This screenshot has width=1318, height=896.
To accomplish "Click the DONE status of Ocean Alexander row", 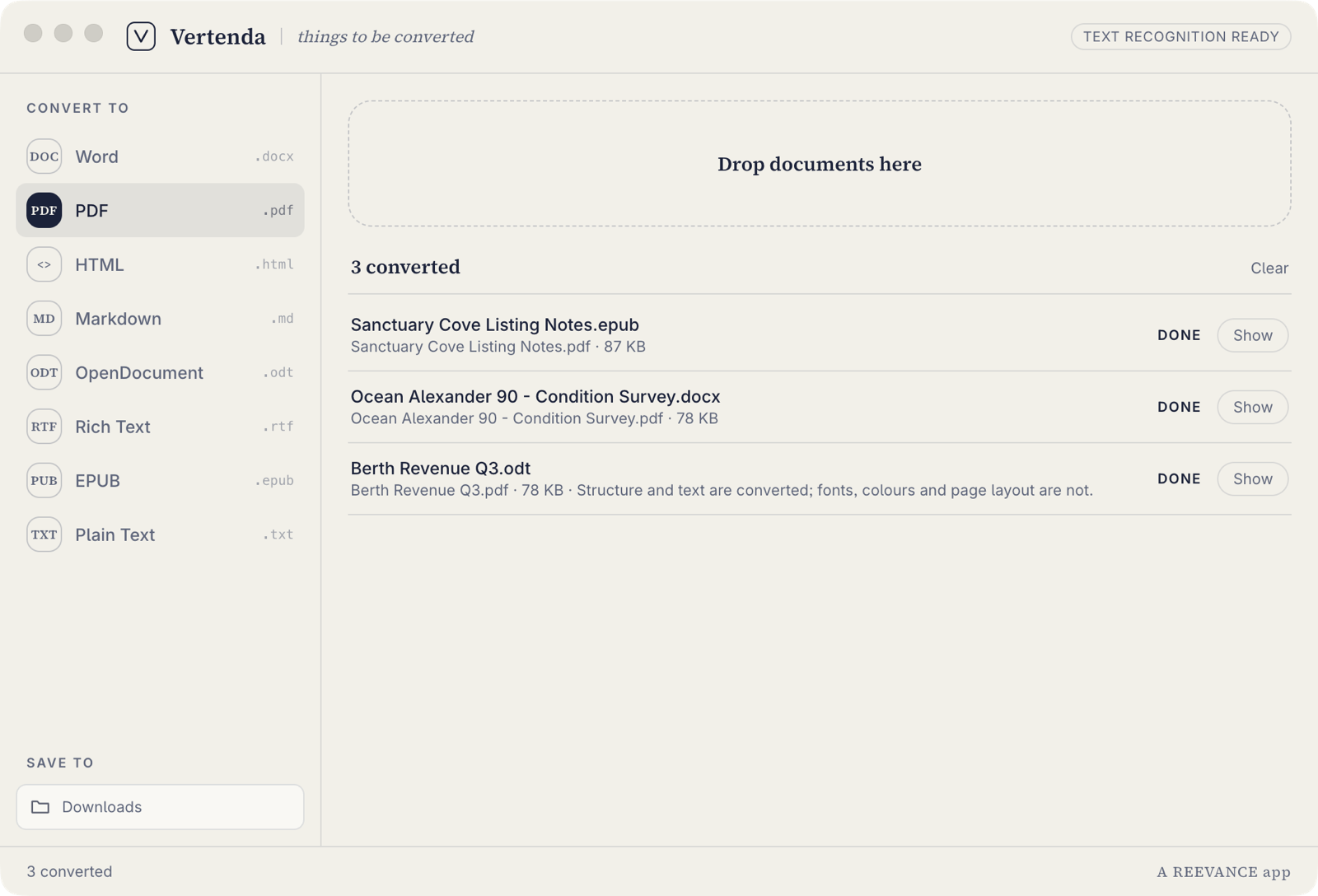I will tap(1179, 407).
